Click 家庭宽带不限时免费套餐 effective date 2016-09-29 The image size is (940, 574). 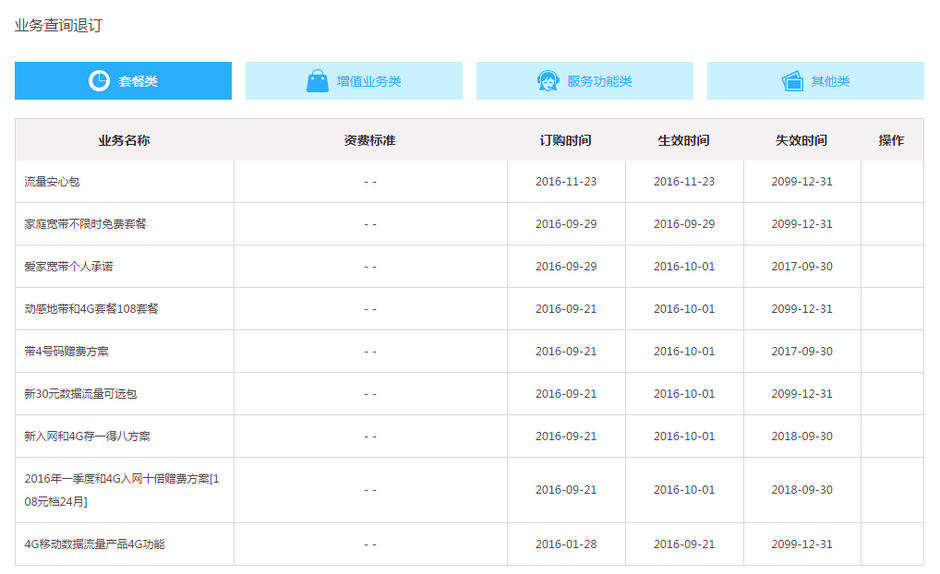tap(684, 224)
